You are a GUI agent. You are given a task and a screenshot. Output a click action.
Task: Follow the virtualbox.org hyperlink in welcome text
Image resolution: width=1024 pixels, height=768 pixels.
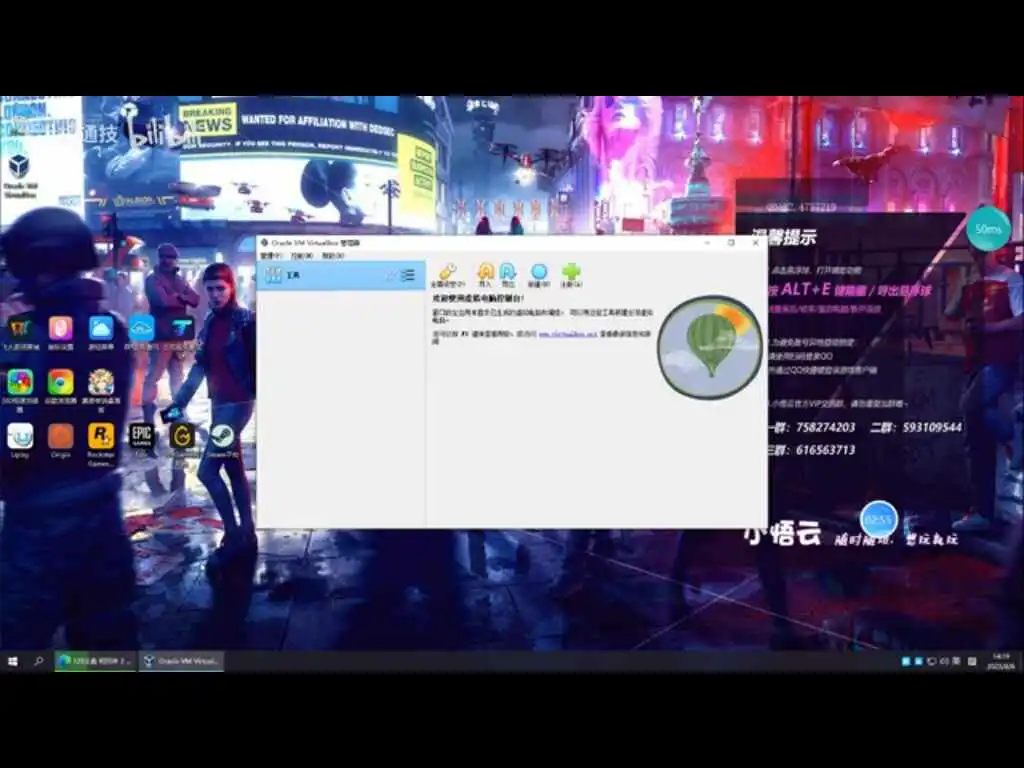coord(568,334)
